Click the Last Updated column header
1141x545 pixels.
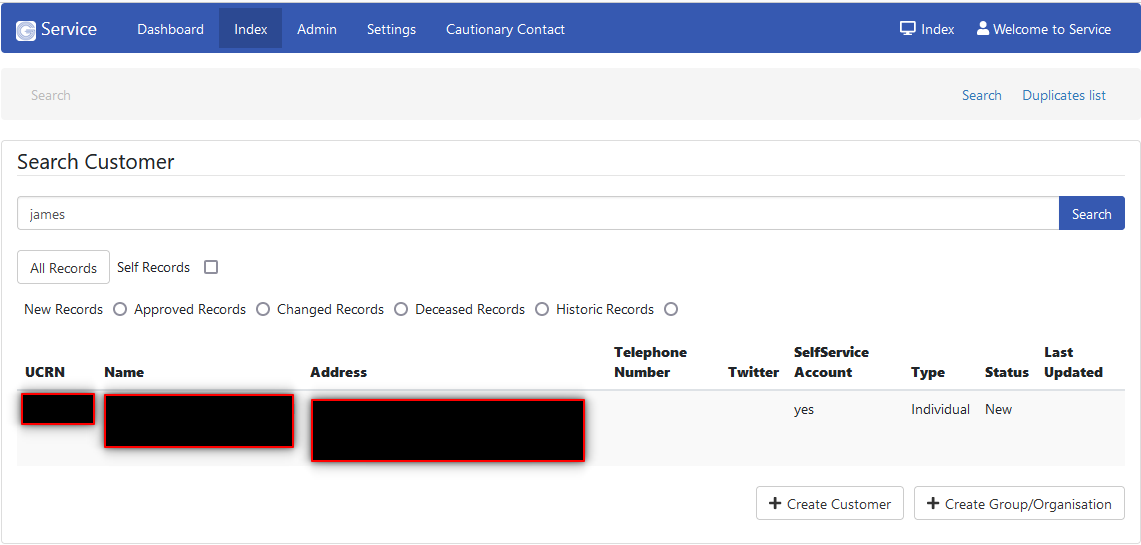coord(1073,362)
